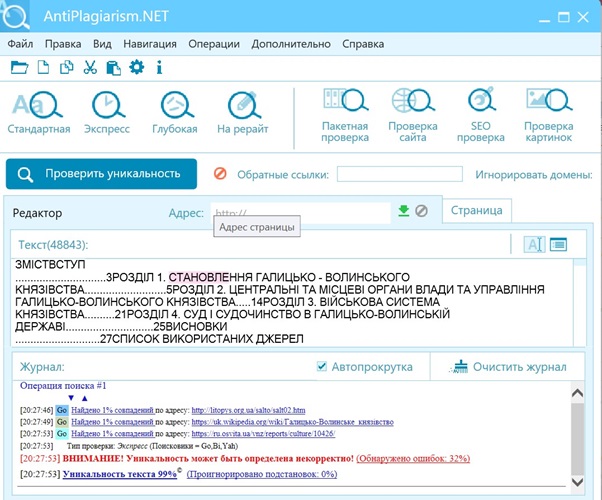602x500 pixels.
Task: Open Проверка сайта tool
Action: tap(413, 115)
